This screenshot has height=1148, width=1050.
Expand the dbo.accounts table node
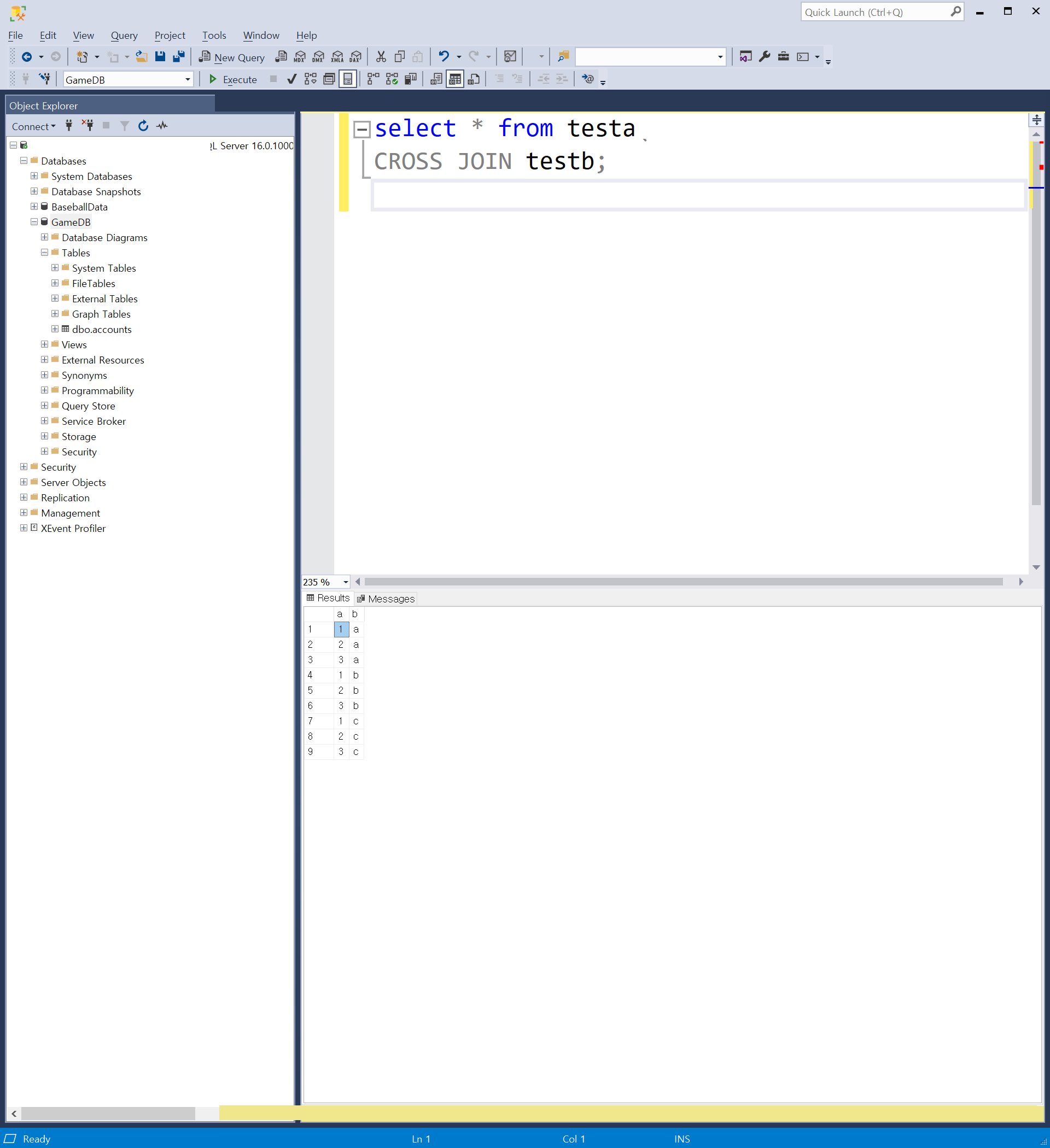click(x=55, y=329)
